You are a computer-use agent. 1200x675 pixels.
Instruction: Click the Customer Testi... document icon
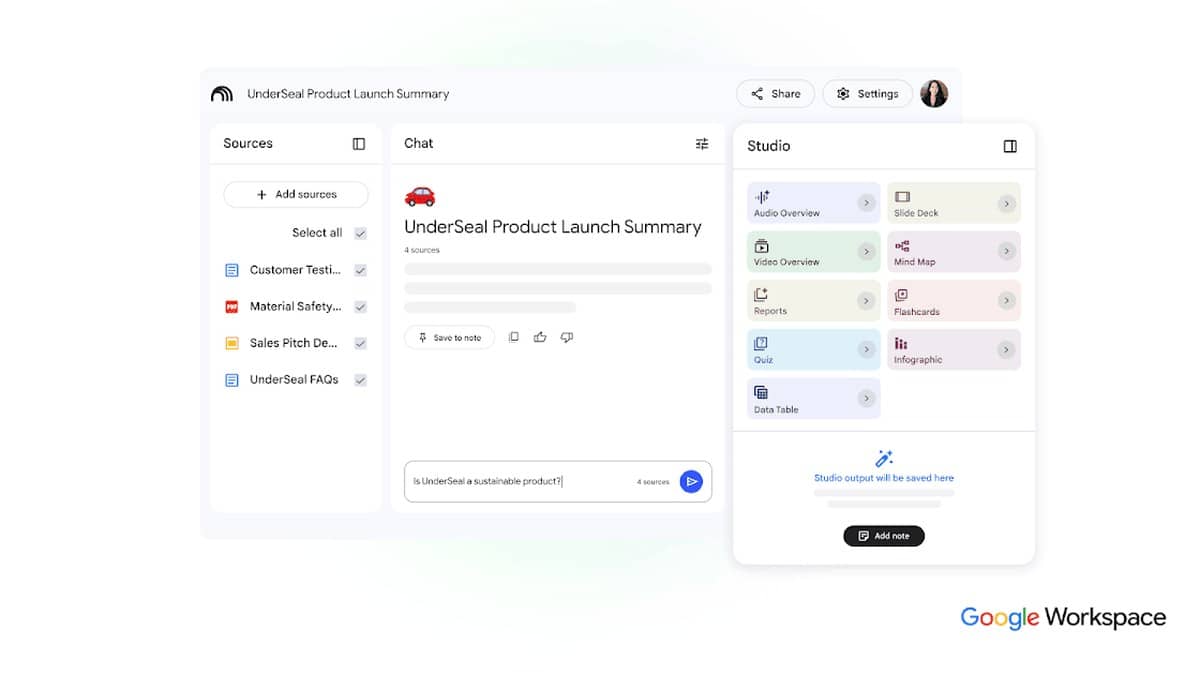[x=232, y=270]
